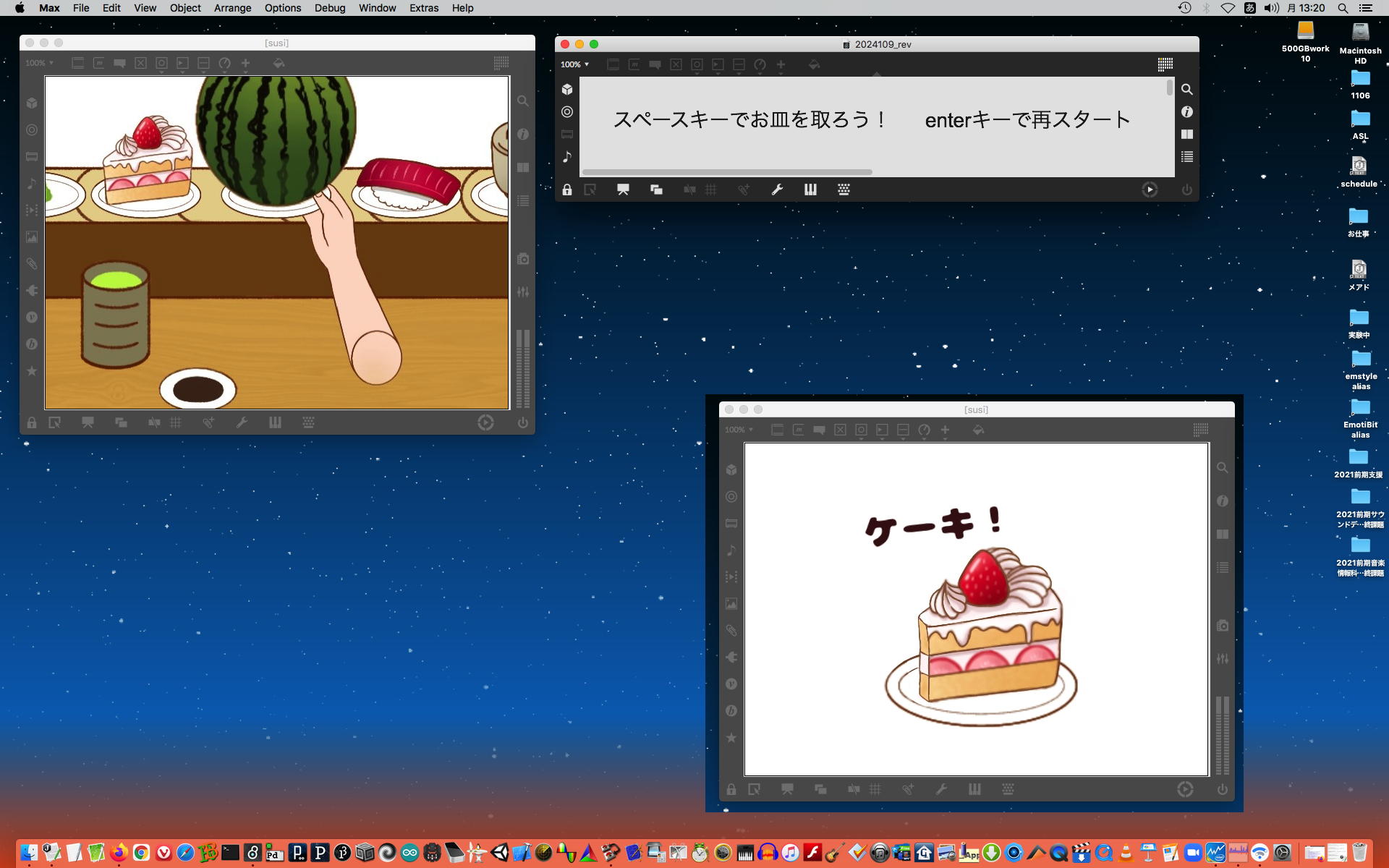Viewport: 1389px width, 868px height.
Task: Show the inspector in the 2024109_rev sidebar
Action: pyautogui.click(x=1186, y=112)
